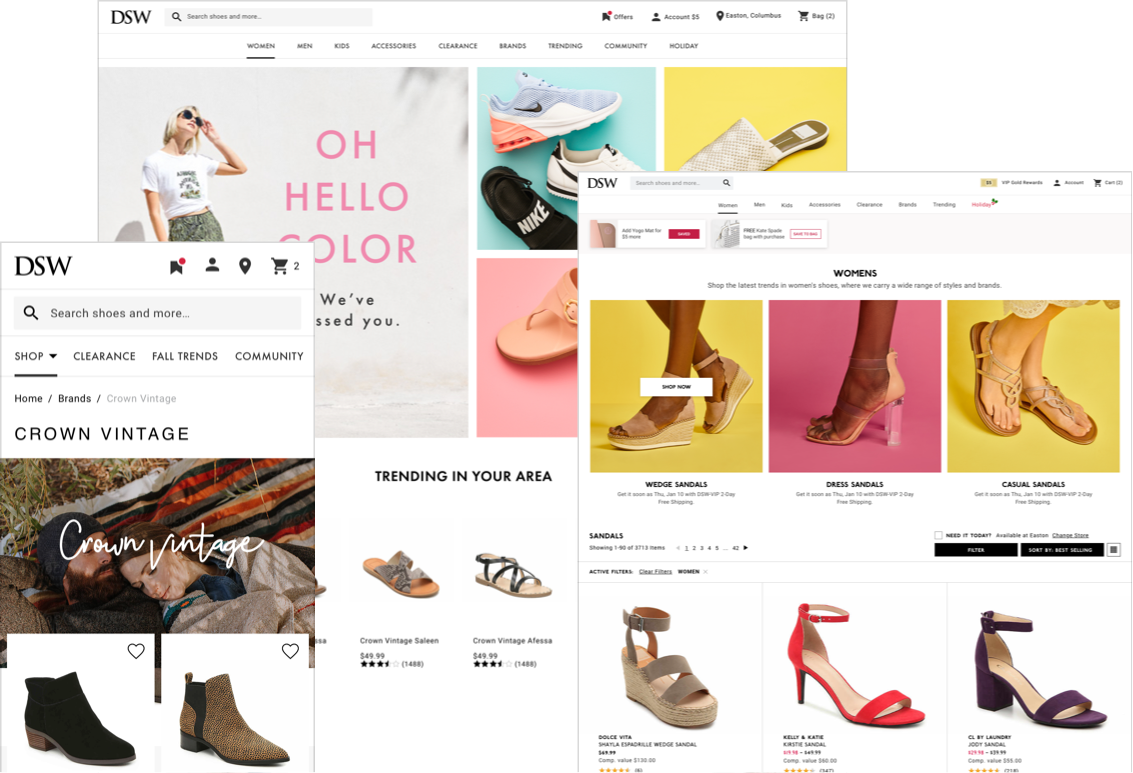The image size is (1133, 773).
Task: Click the Womens window search input field
Action: click(681, 183)
